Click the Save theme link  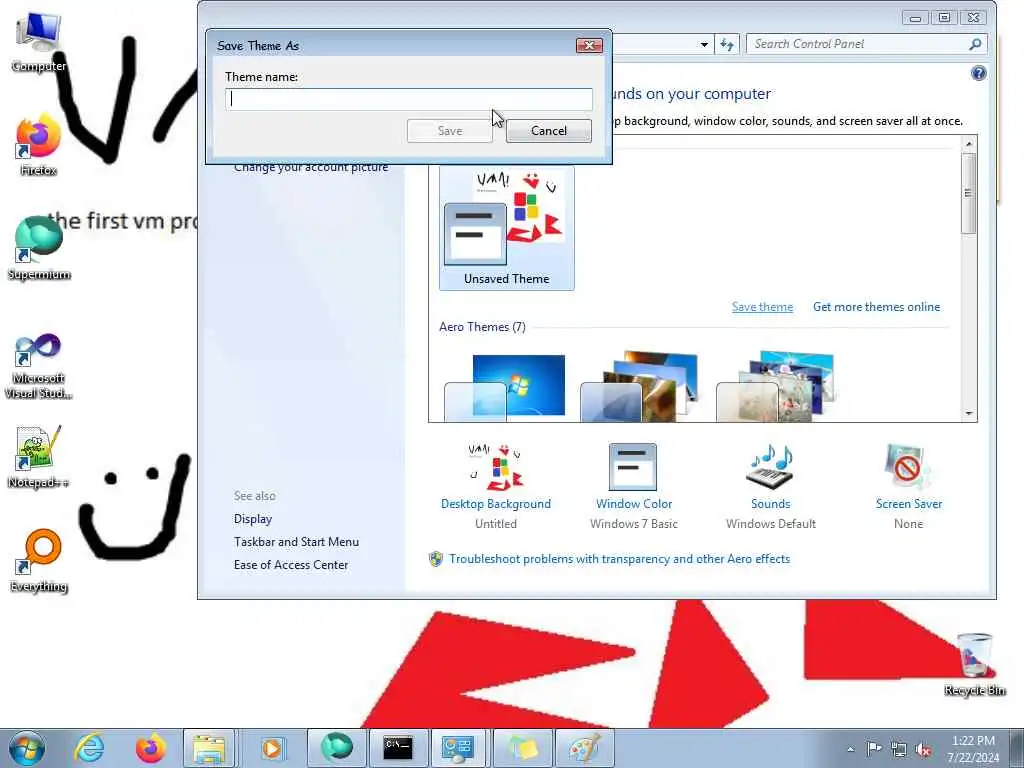point(762,307)
